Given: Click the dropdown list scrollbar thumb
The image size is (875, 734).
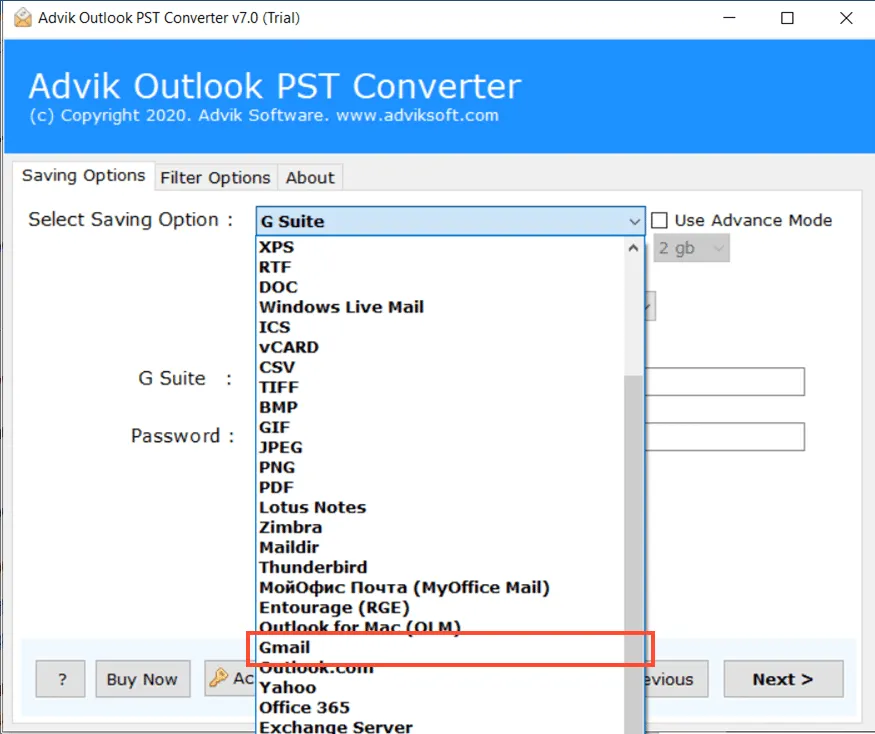Looking at the screenshot, I should pyautogui.click(x=633, y=554).
